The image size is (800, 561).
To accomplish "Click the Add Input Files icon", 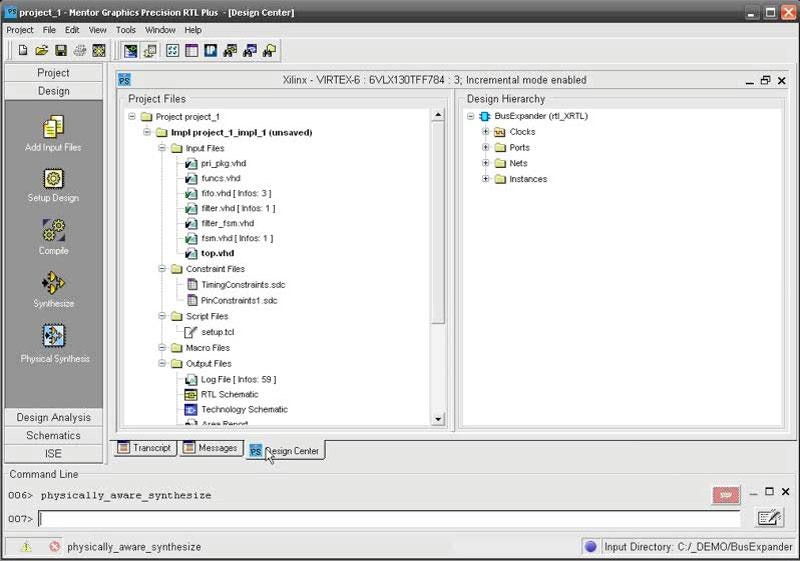I will 53,127.
